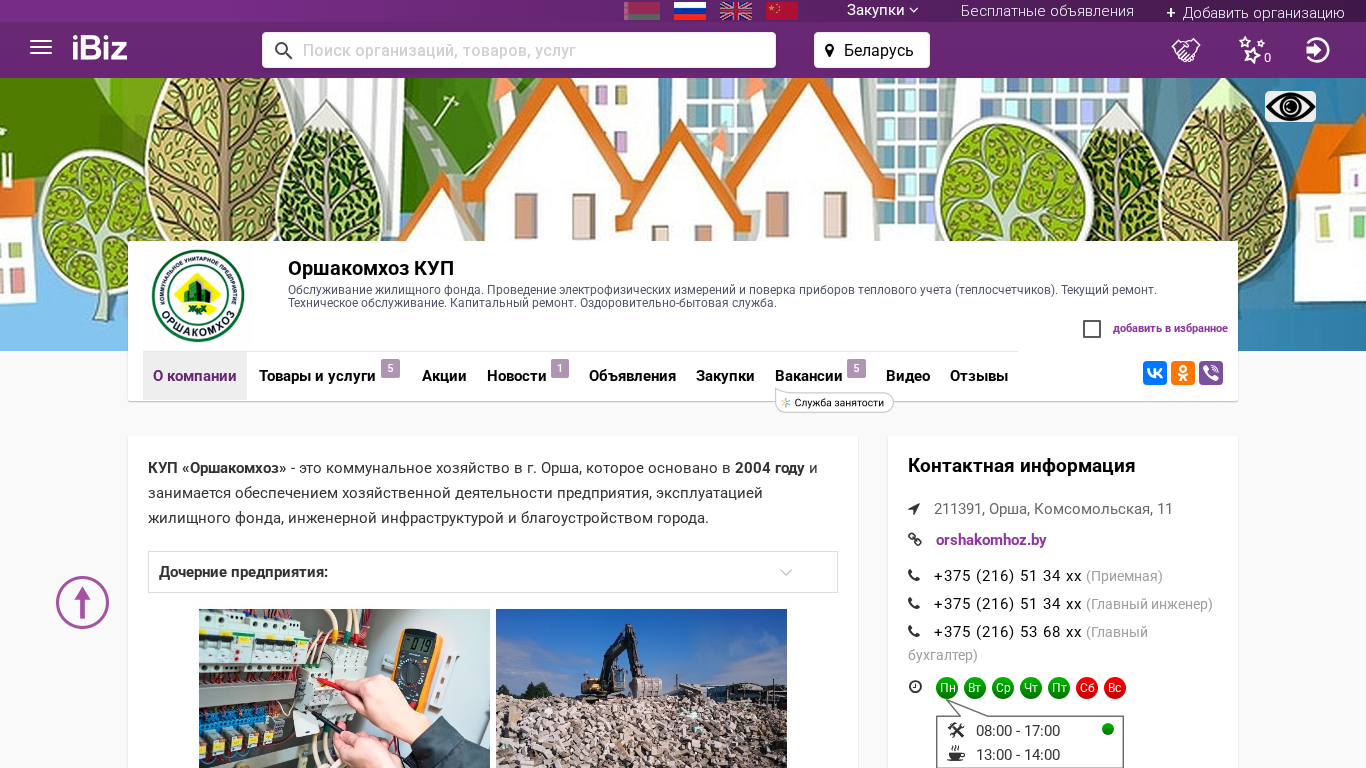Switch to the Видео tab
The width and height of the screenshot is (1366, 768).
click(908, 376)
